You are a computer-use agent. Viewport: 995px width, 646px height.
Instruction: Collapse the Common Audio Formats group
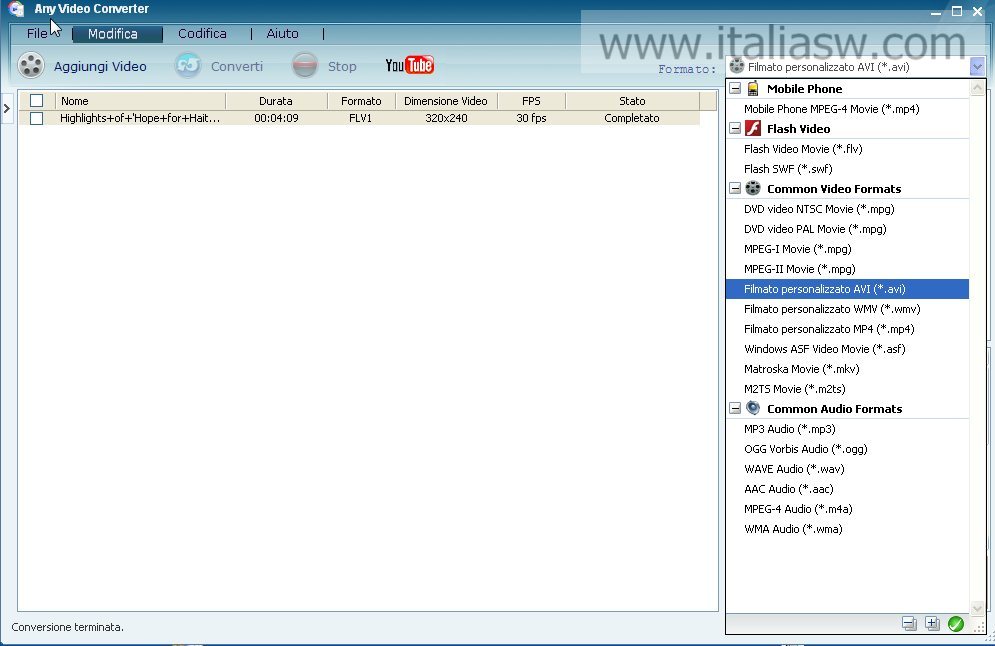(x=735, y=409)
